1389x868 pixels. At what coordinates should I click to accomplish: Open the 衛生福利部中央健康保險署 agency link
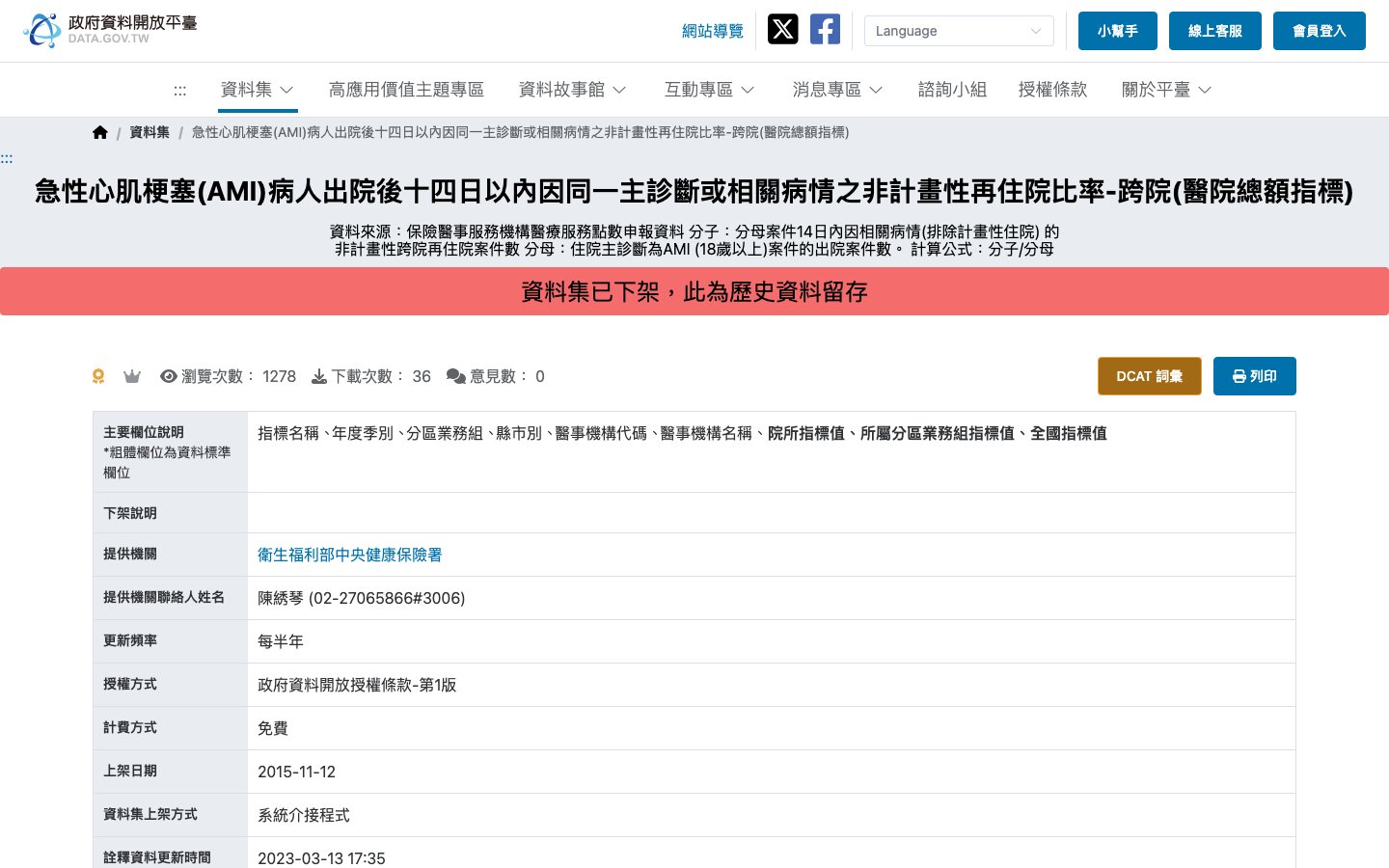tap(350, 555)
